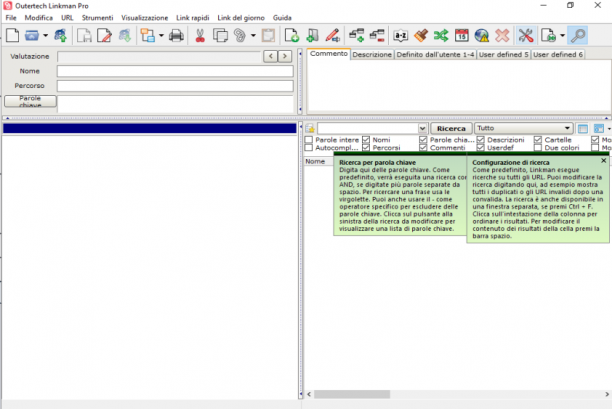This screenshot has width=612, height=409.
Task: Click the green shuffle arrows icon
Action: [x=441, y=36]
